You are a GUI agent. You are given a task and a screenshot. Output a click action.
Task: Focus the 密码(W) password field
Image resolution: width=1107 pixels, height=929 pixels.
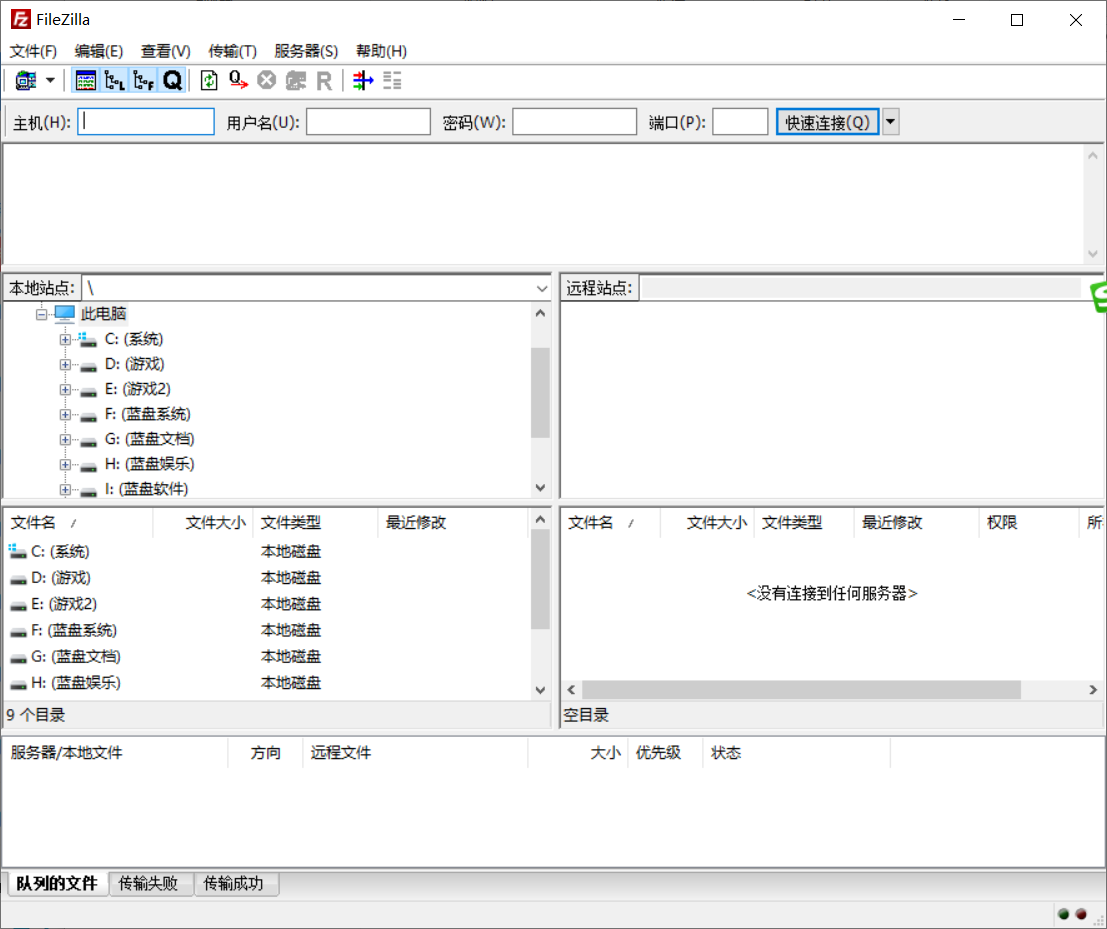tap(575, 121)
